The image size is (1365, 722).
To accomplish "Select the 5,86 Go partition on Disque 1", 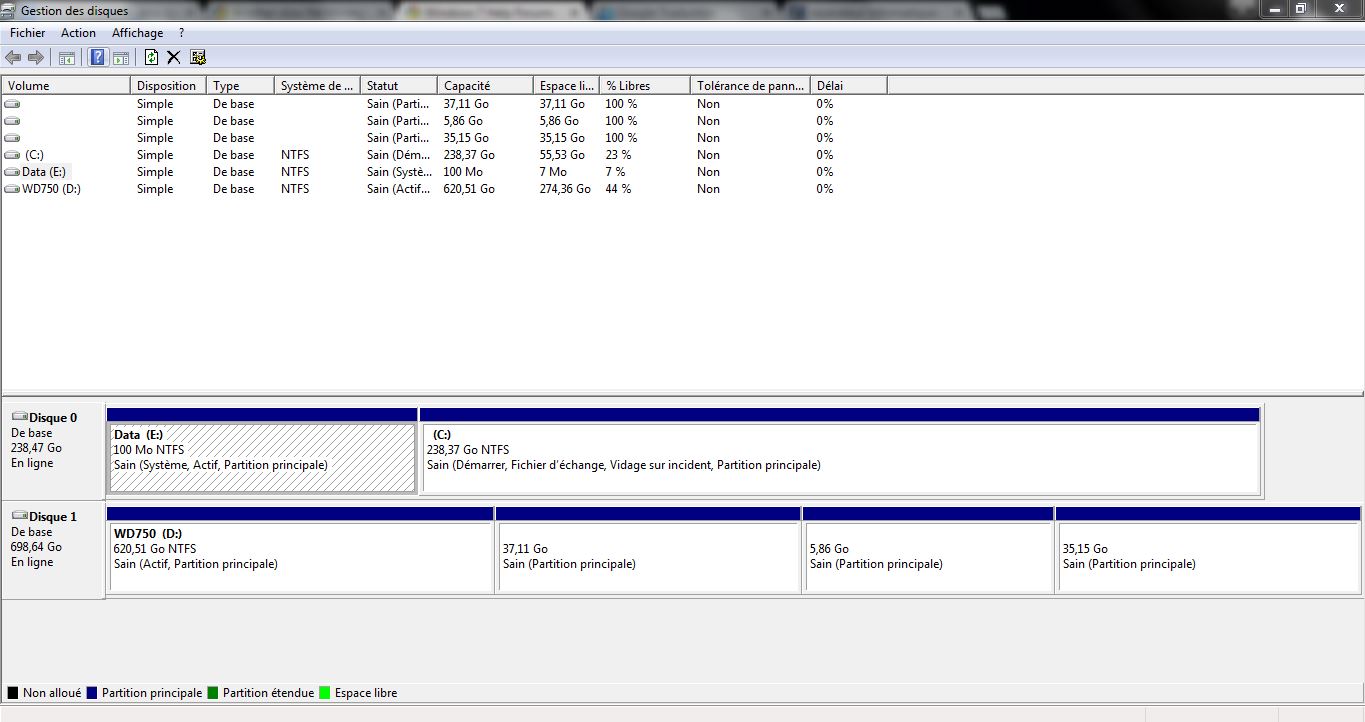I will (x=928, y=557).
